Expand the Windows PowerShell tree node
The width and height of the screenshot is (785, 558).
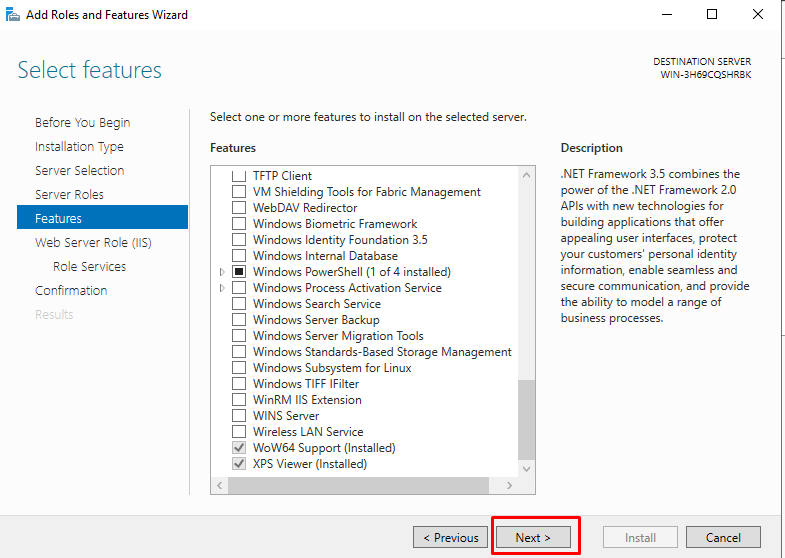[x=222, y=272]
